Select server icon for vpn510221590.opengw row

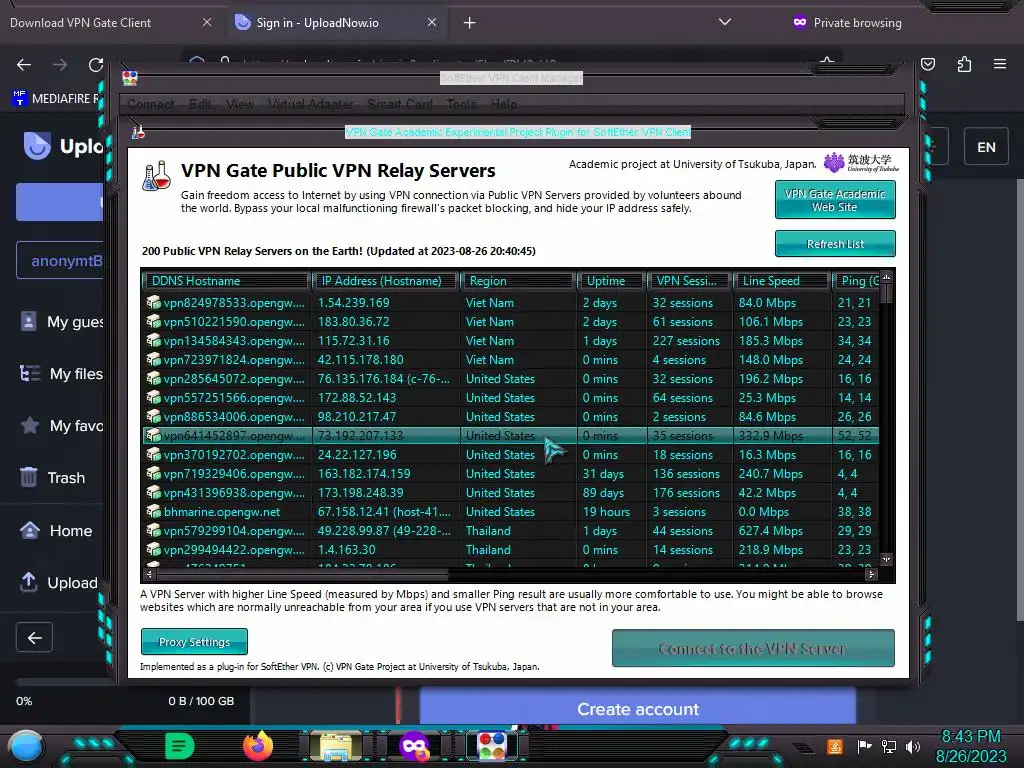pyautogui.click(x=153, y=321)
